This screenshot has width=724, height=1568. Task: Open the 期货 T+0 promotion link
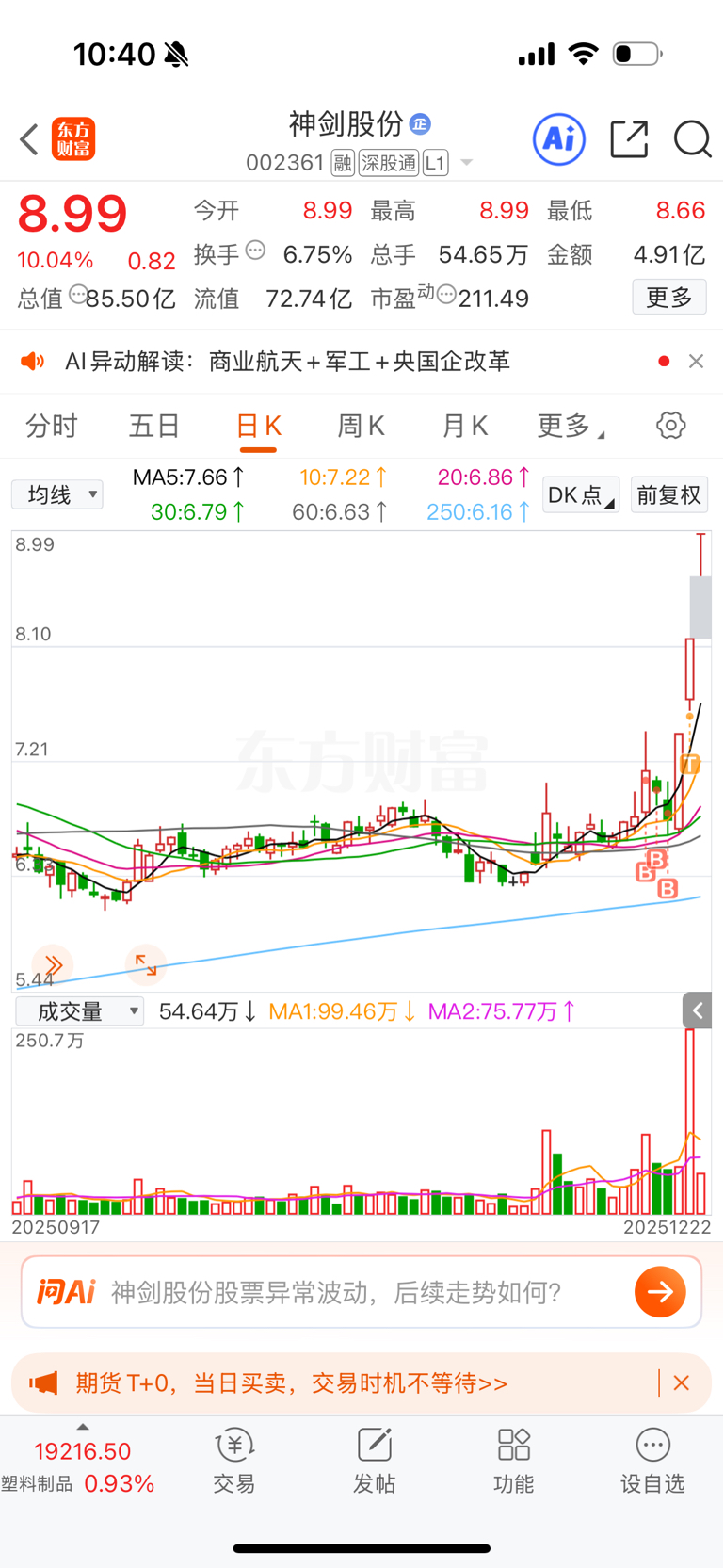pos(291,1382)
